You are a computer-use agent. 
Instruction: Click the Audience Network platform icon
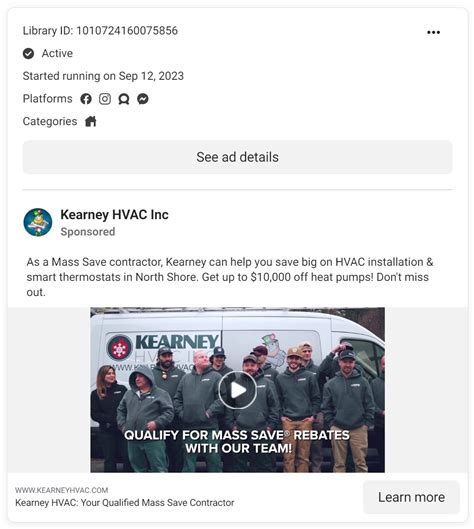124,99
